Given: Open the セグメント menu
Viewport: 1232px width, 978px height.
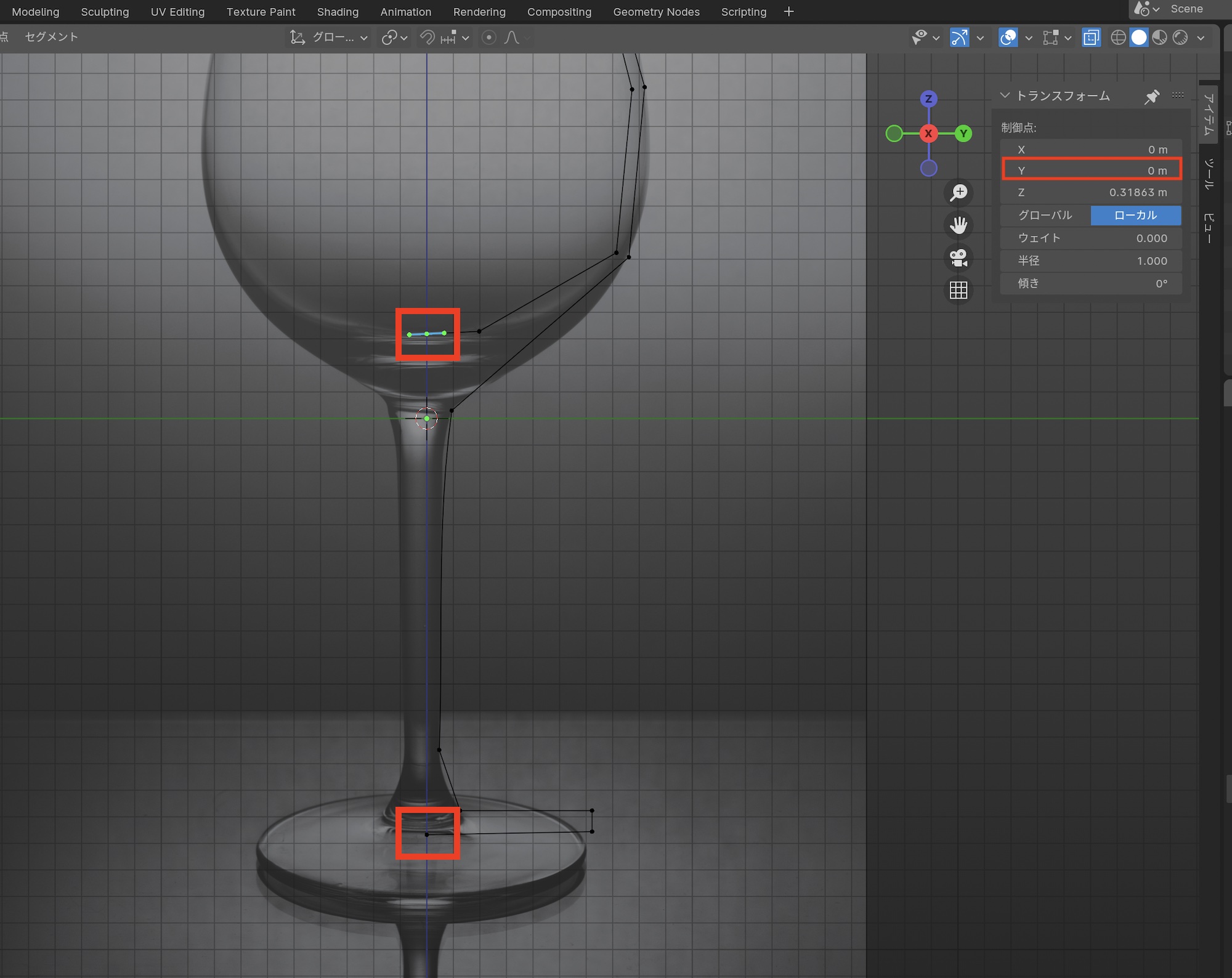Looking at the screenshot, I should tap(51, 37).
